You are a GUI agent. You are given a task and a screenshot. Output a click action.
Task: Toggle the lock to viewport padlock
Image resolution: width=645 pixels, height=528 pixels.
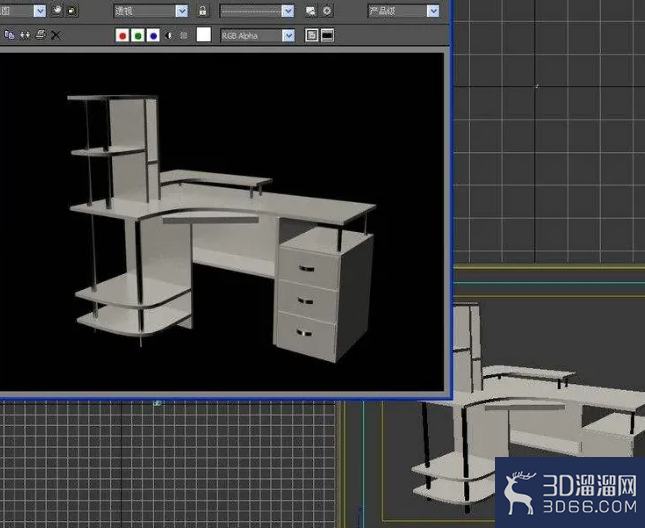(x=202, y=11)
